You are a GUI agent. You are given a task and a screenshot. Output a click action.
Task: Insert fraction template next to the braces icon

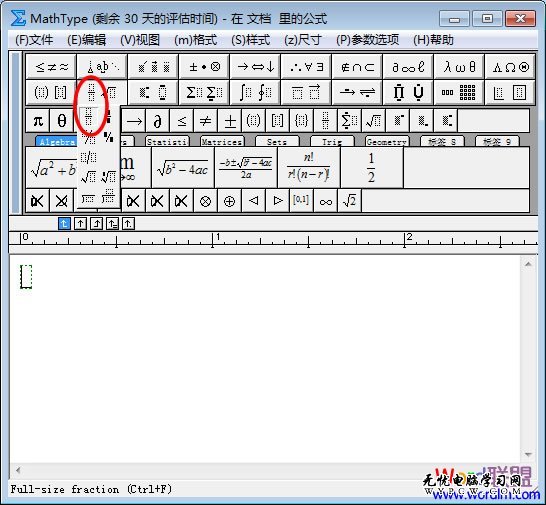point(325,121)
